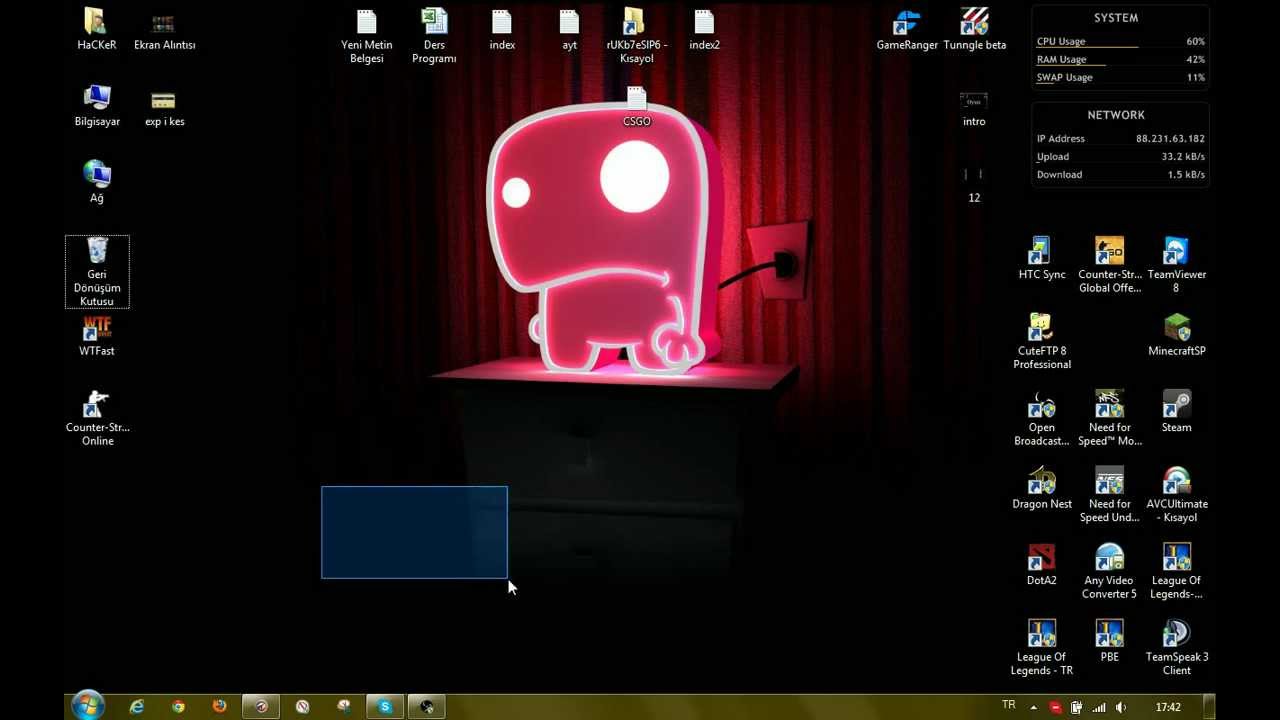1280x720 pixels.
Task: Click the Upload speed gadget row
Action: 1120,157
